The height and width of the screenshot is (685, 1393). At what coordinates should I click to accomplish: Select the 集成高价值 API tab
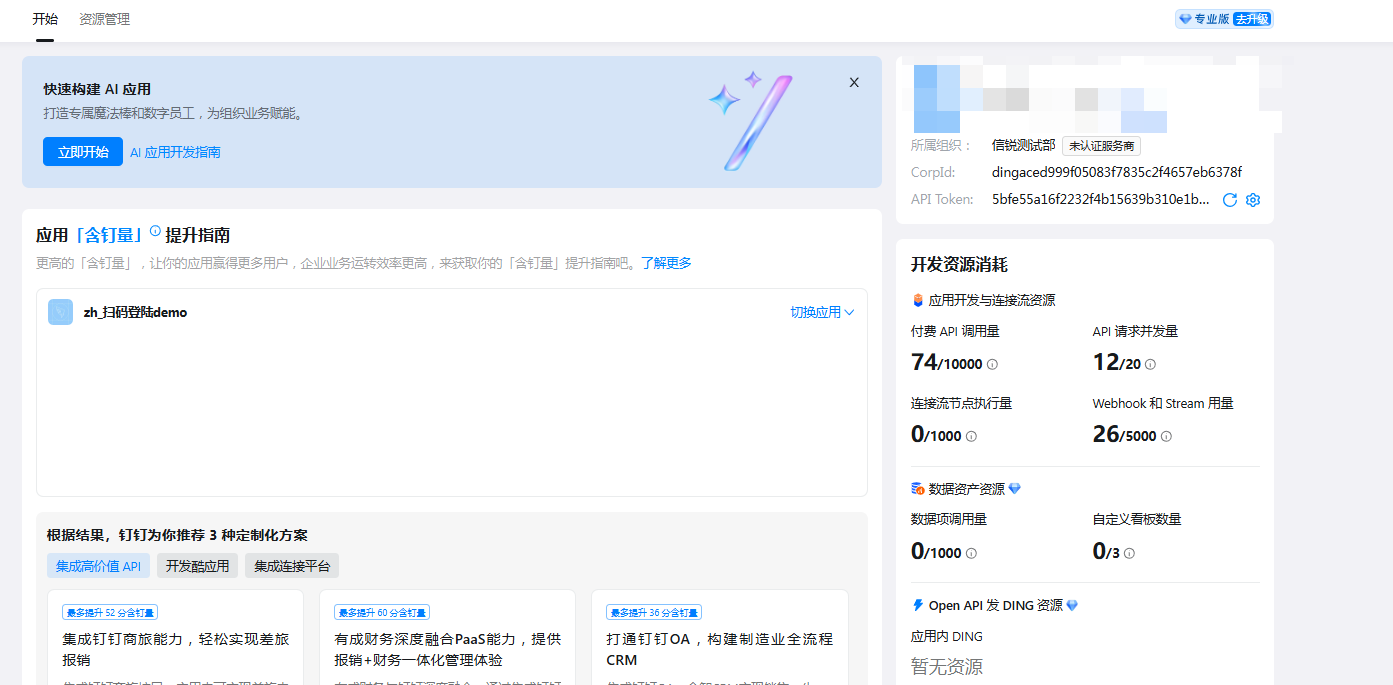coord(98,566)
